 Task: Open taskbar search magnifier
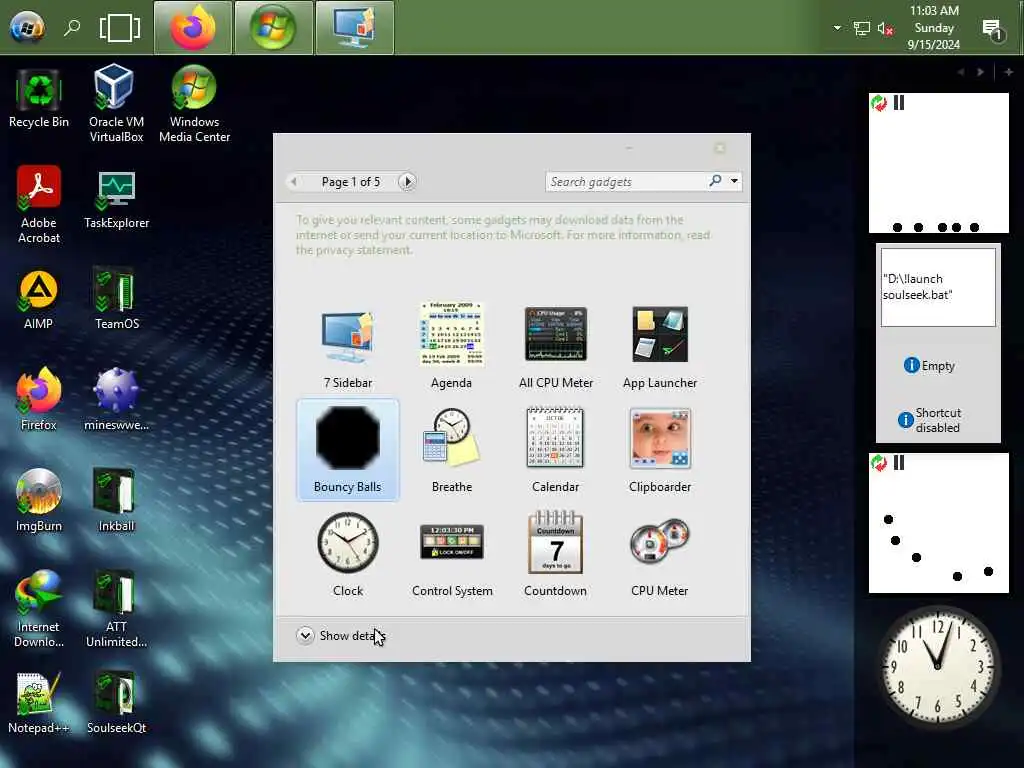(x=72, y=27)
